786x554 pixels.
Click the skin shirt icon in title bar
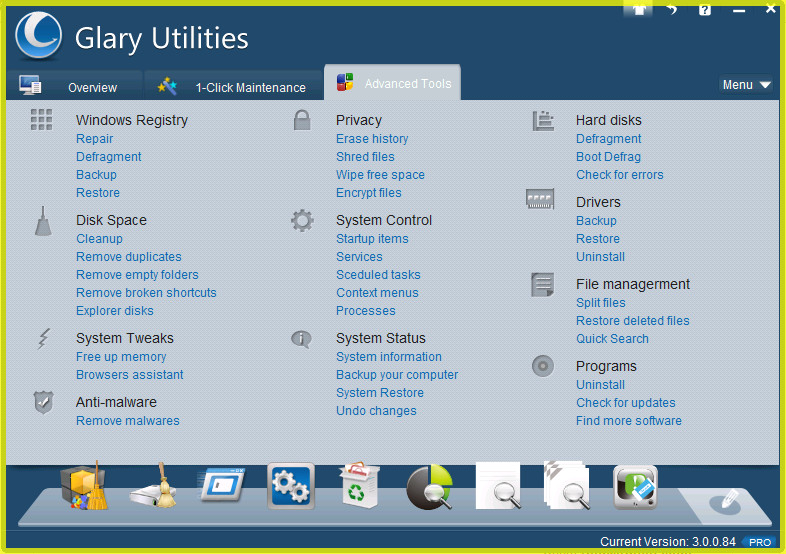(638, 9)
